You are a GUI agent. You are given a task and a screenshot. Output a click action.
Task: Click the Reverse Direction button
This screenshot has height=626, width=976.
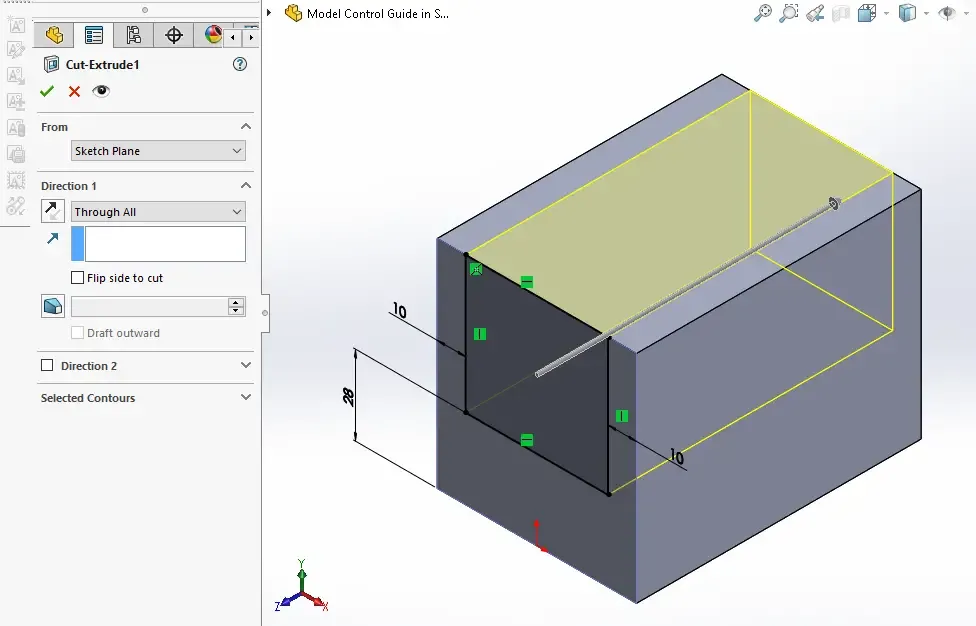[53, 211]
